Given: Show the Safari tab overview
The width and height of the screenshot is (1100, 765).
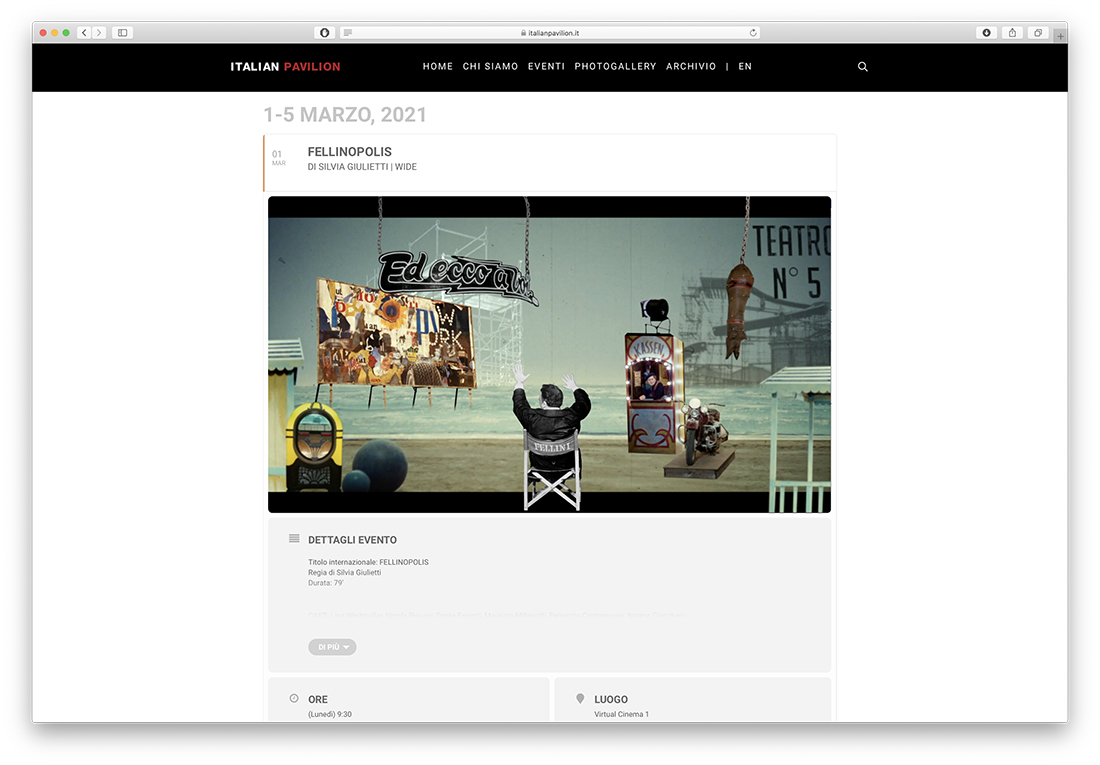Looking at the screenshot, I should tap(1038, 33).
